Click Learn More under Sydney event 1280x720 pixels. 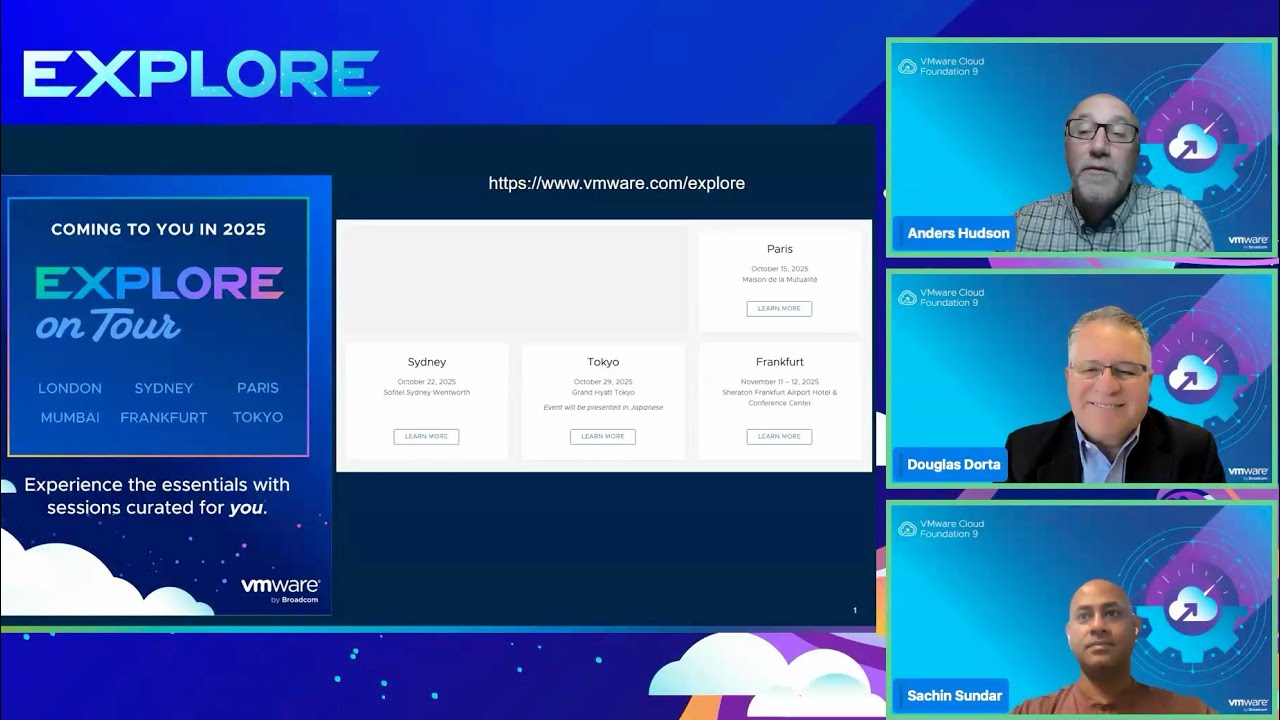[x=426, y=437]
